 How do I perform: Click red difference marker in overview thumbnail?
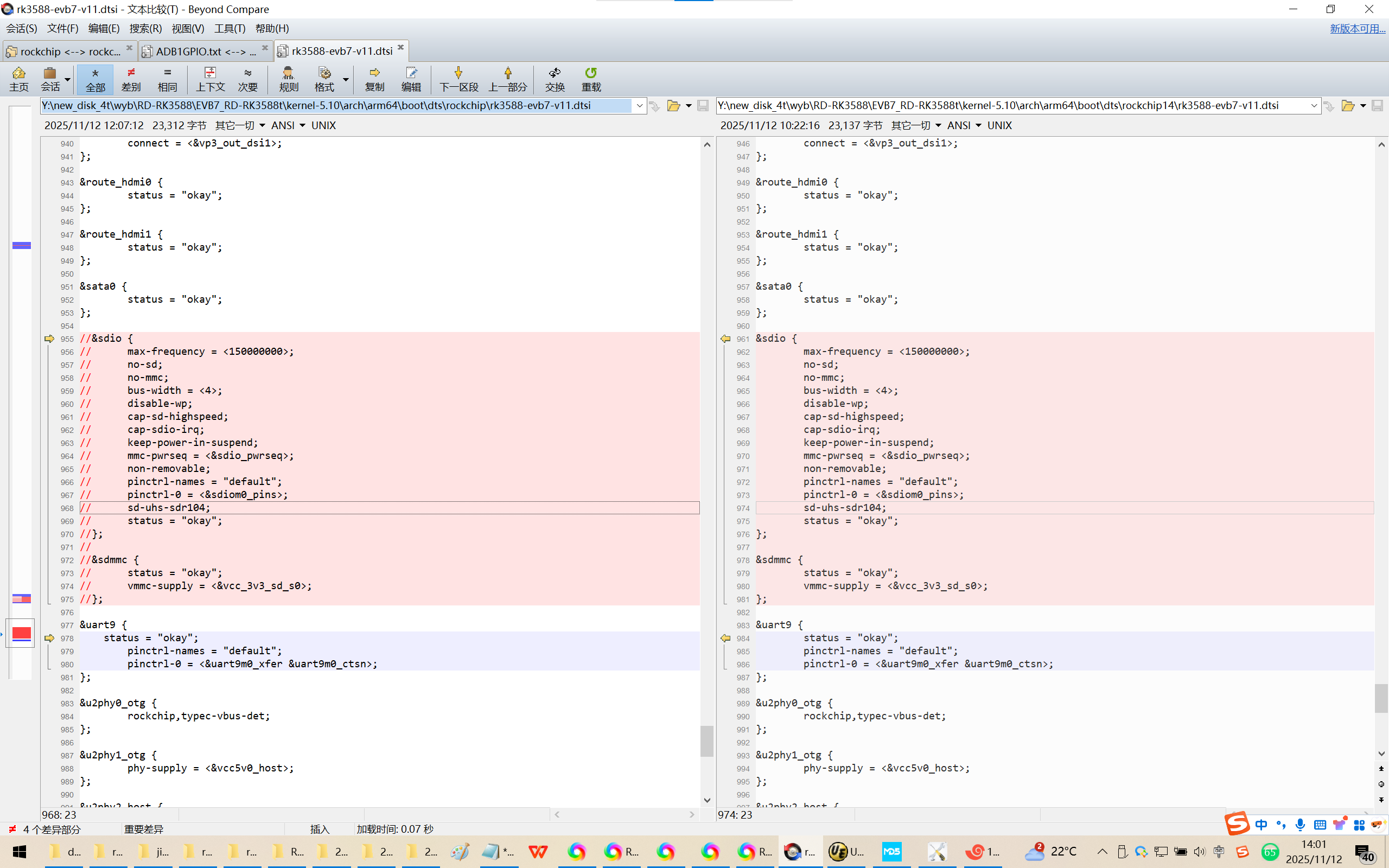tap(21, 633)
